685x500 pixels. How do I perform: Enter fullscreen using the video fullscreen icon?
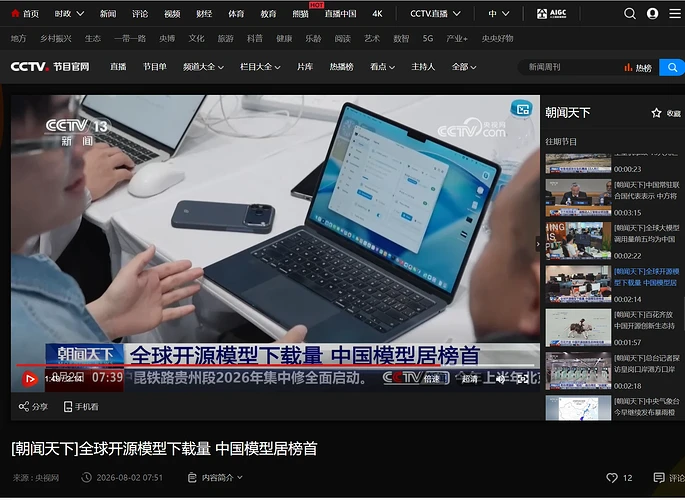522,379
